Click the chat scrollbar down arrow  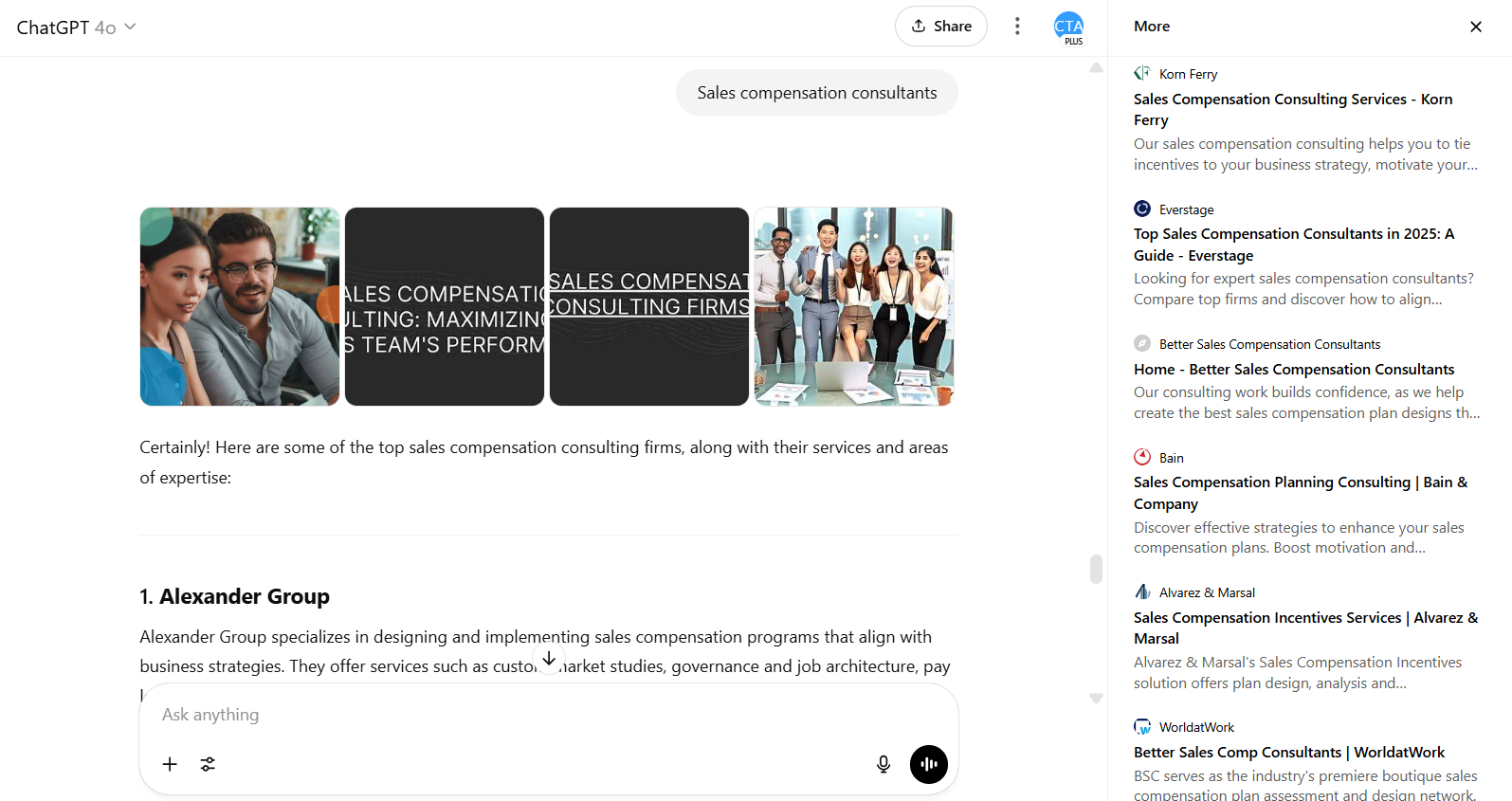1096,699
